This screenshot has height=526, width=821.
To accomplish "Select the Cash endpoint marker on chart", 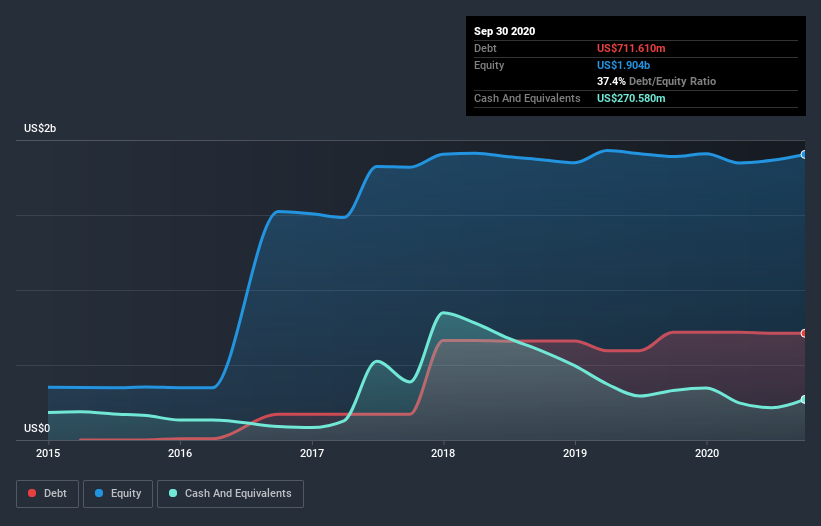I will [x=804, y=399].
